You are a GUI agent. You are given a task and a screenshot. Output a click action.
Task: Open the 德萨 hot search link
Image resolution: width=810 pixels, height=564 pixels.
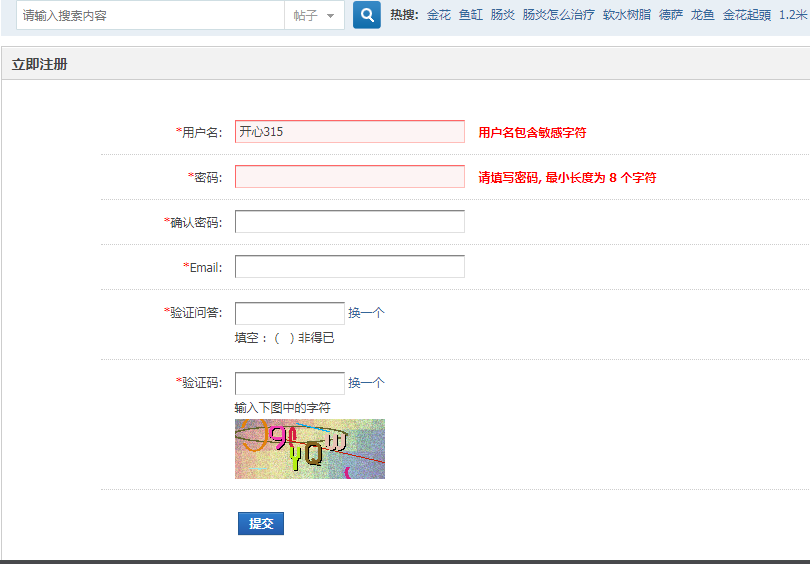(671, 15)
